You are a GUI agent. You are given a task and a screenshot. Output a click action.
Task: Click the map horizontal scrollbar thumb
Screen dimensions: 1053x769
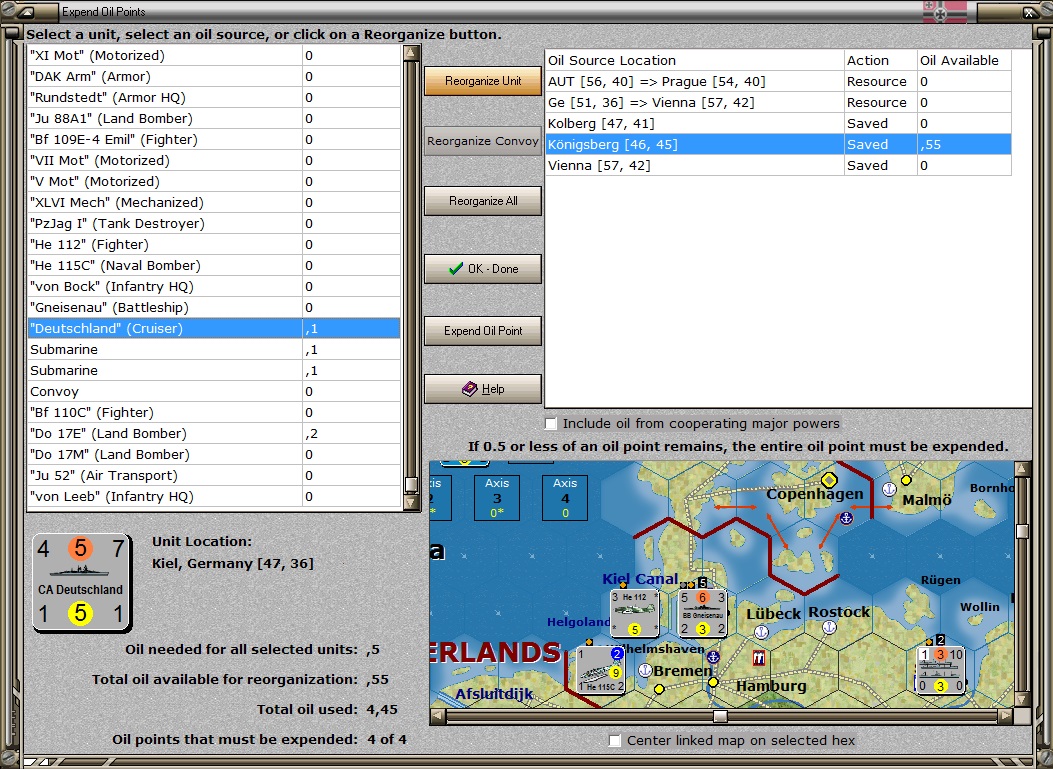[720, 716]
